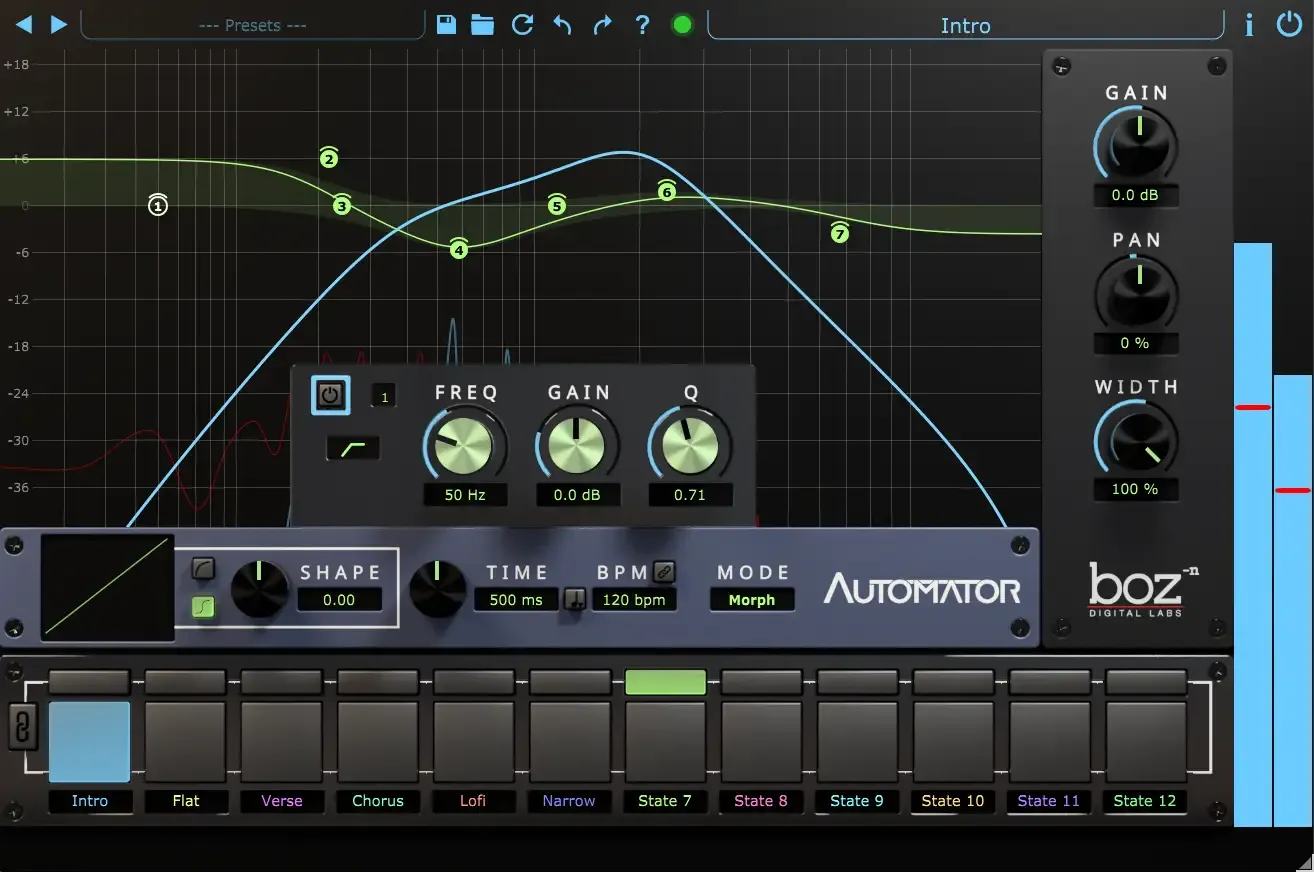Trigger the Verse state pad

point(282,741)
